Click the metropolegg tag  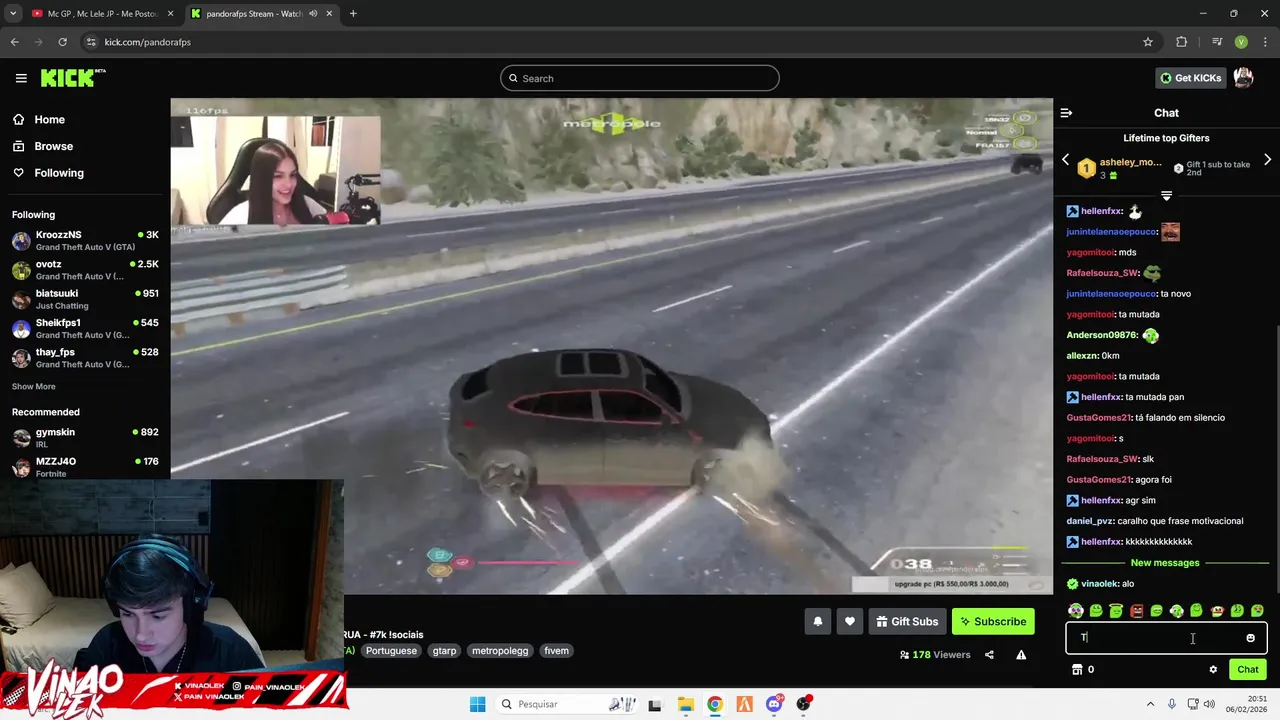[x=500, y=651]
